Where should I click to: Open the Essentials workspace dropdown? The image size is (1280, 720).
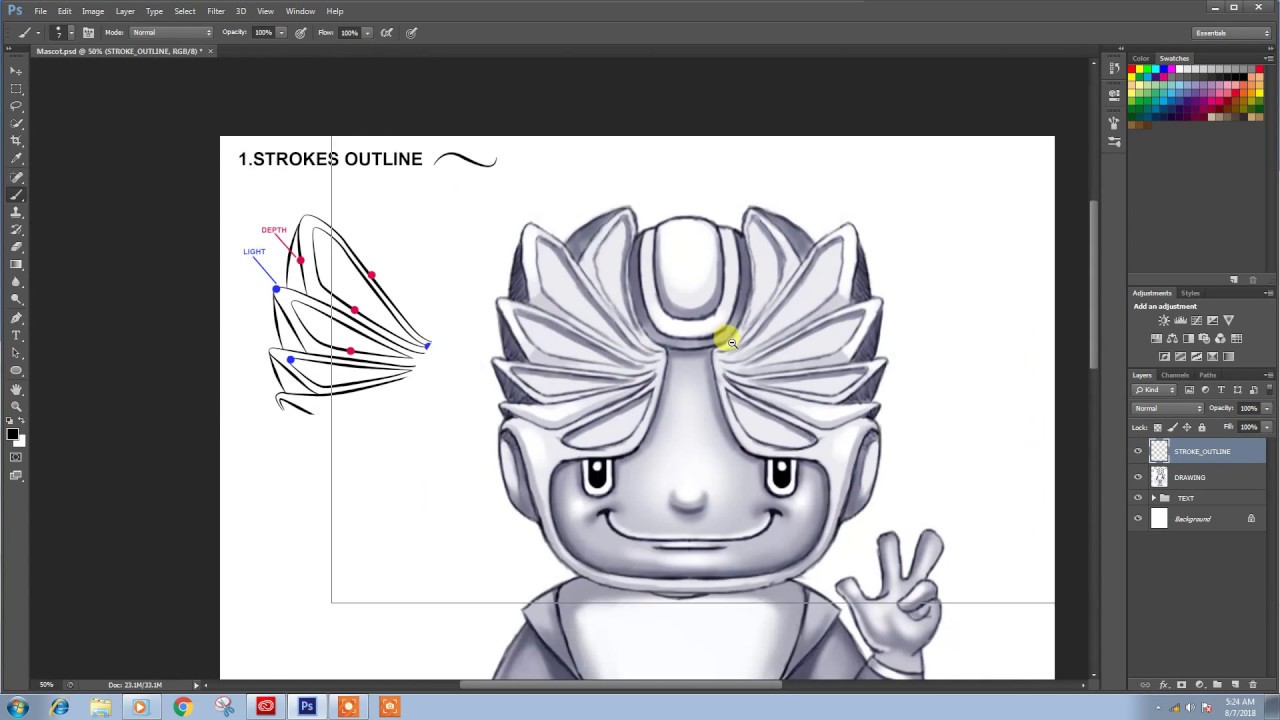click(x=1232, y=33)
